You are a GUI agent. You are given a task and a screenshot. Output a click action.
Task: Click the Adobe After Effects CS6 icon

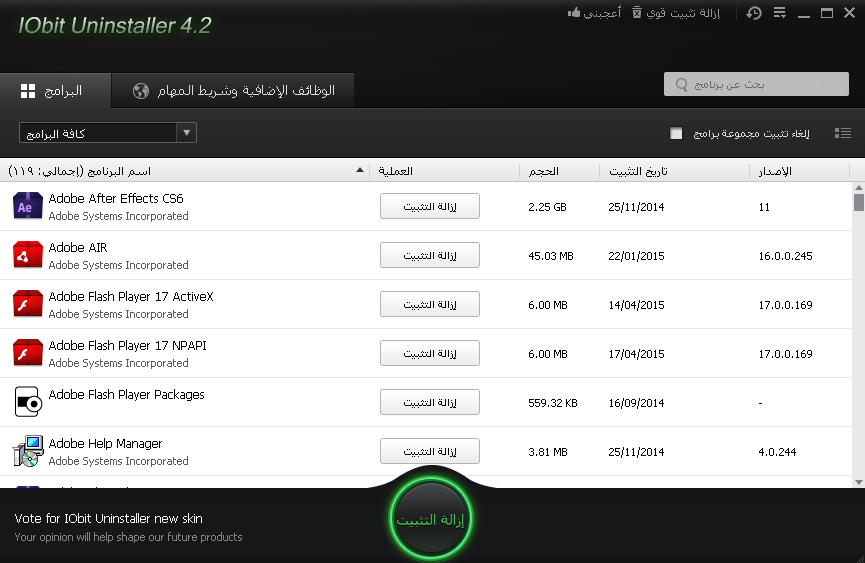click(28, 206)
